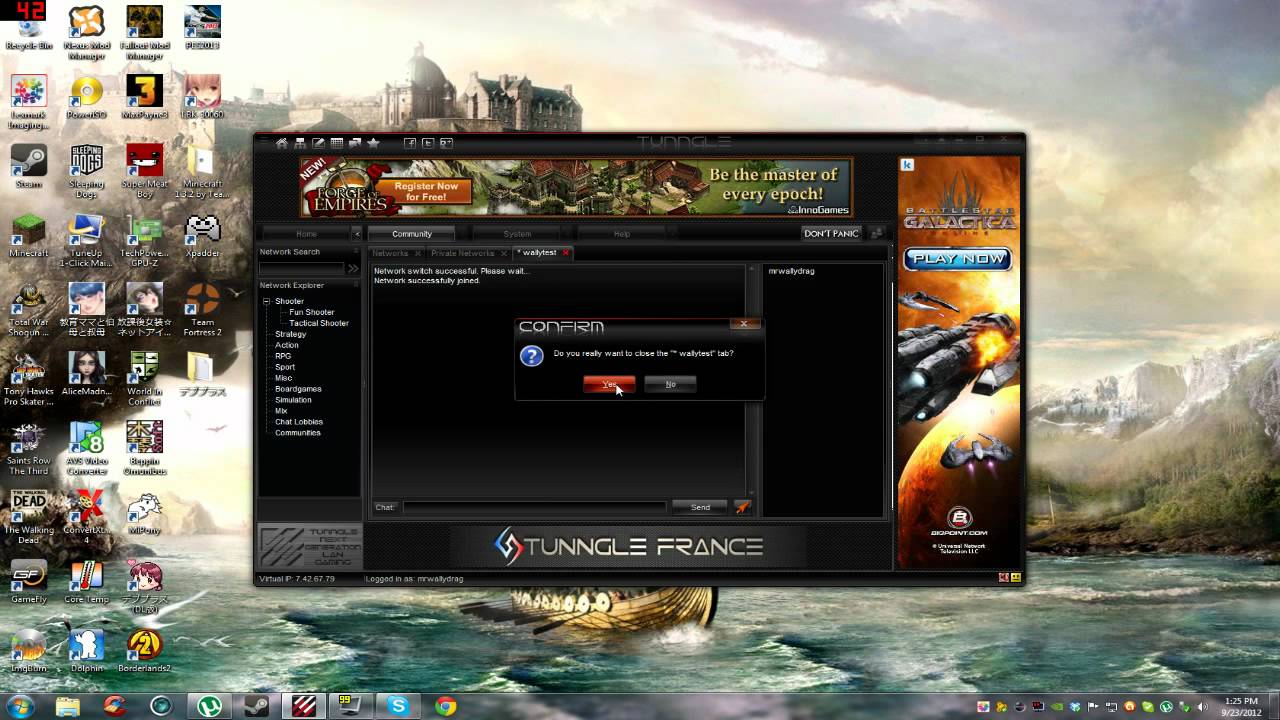
Task: Select RPG category in Network Explorer
Action: (283, 356)
